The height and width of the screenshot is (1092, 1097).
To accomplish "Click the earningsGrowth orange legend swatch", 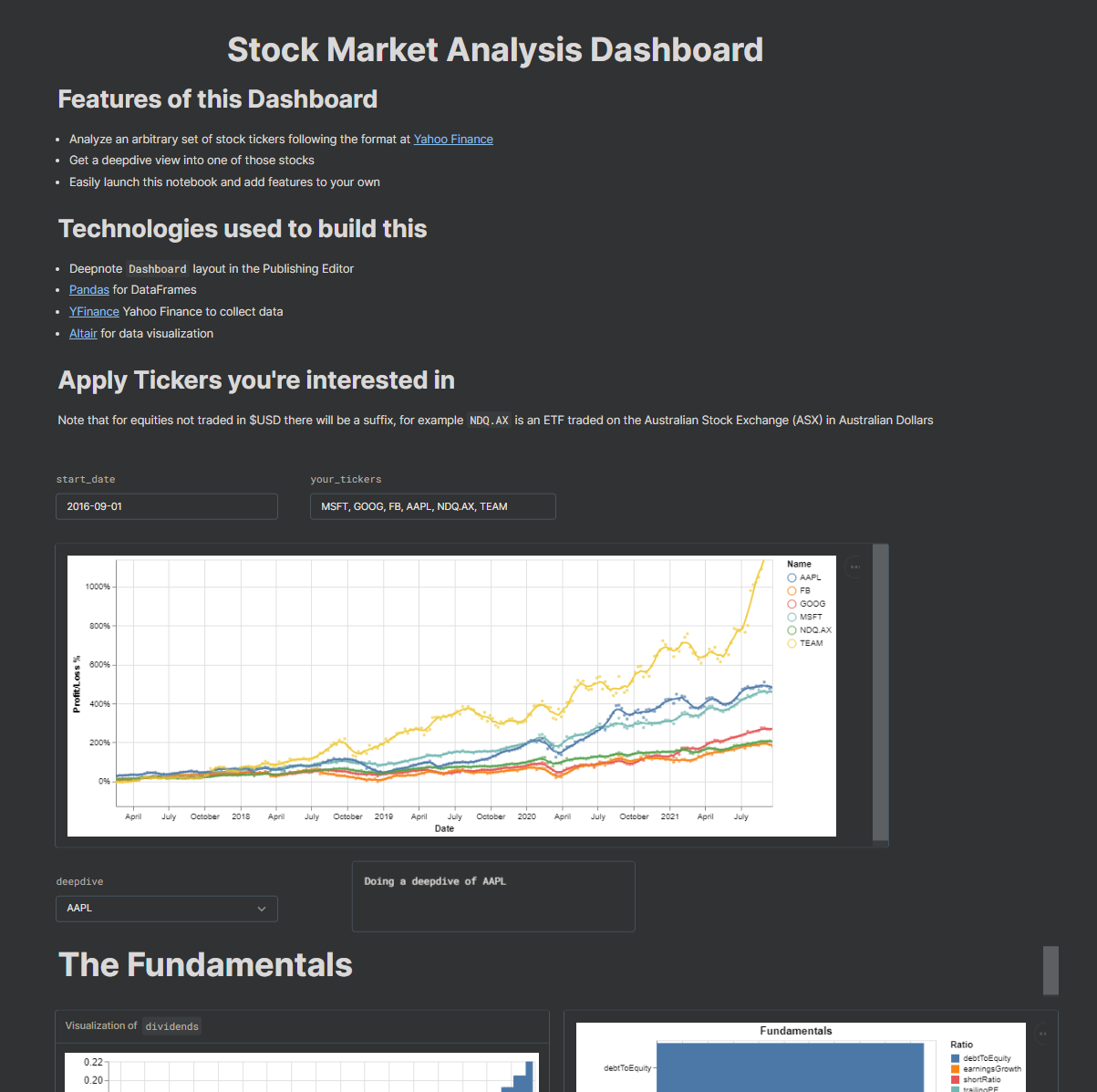I will tap(956, 1069).
